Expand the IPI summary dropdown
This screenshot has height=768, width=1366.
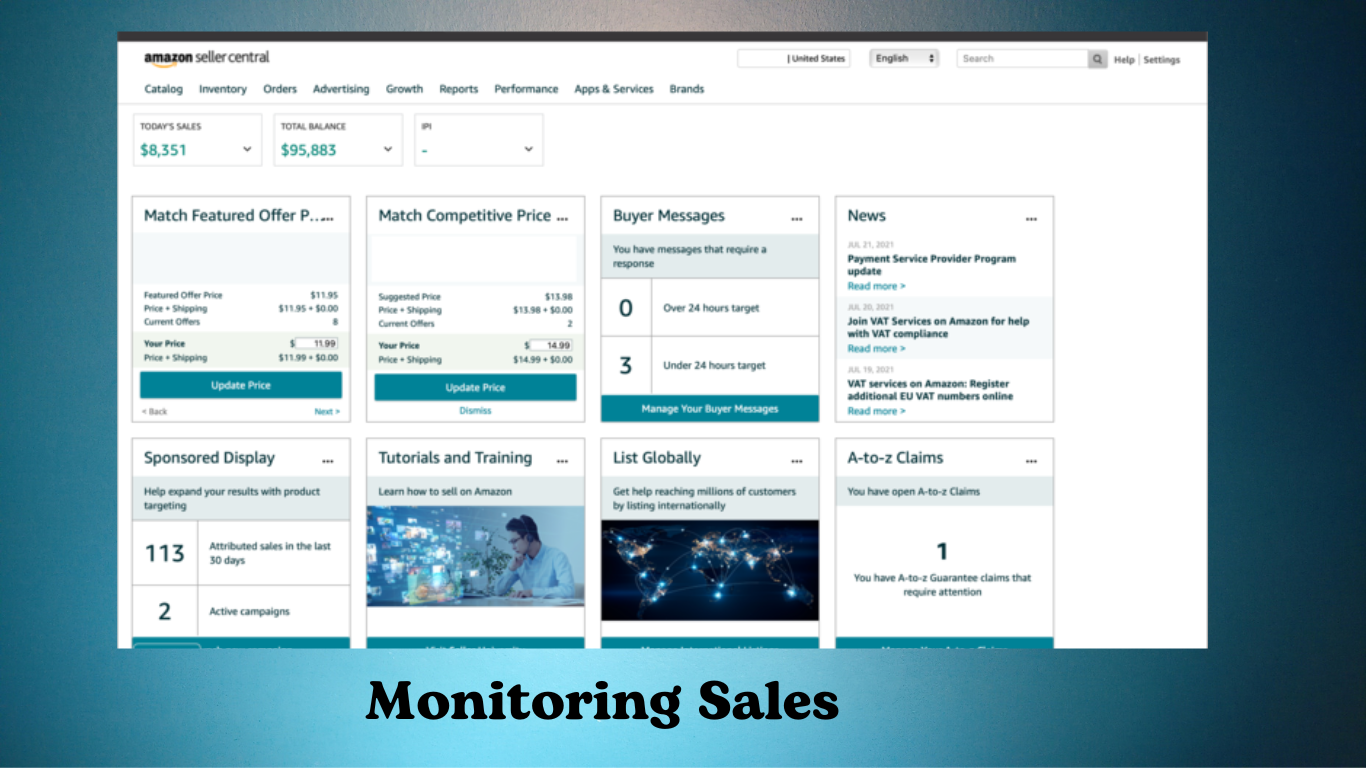(529, 150)
